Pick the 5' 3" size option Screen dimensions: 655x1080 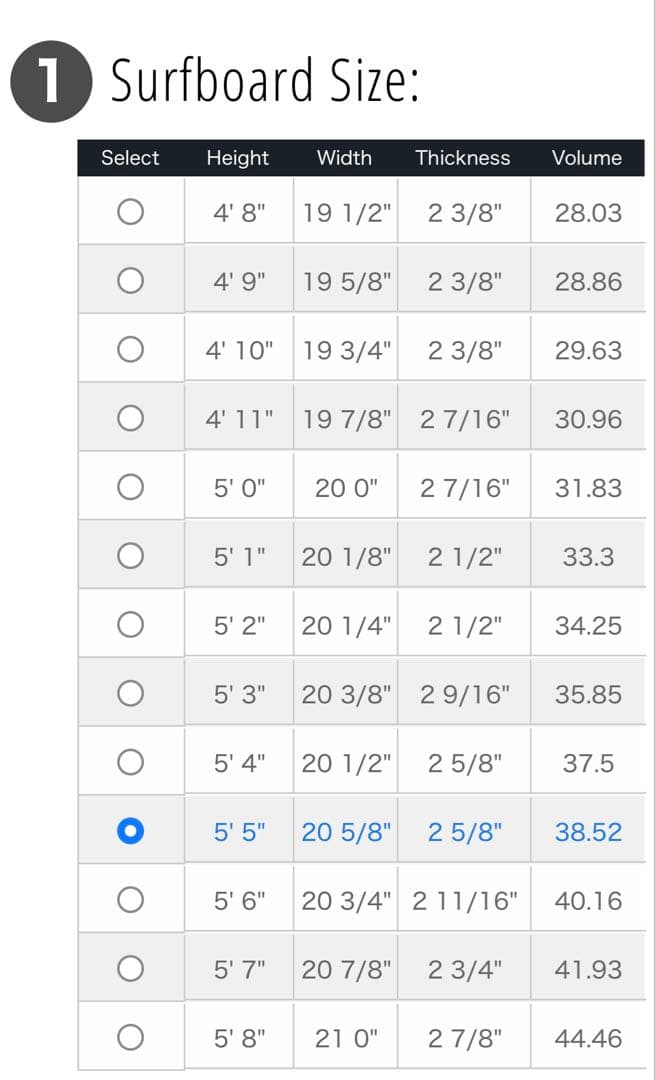[x=130, y=693]
